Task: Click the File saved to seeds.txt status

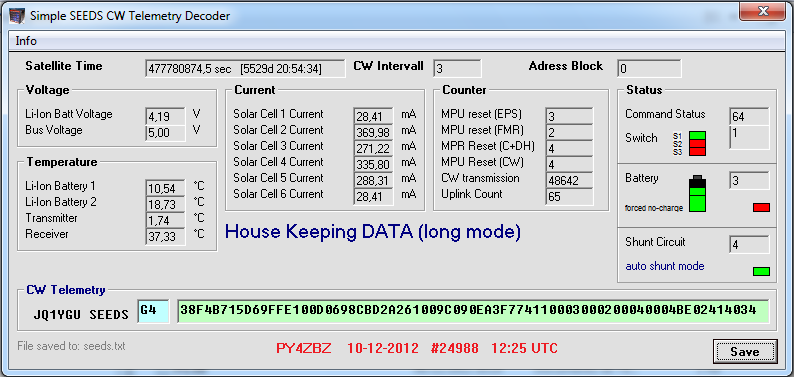Action: point(71,346)
